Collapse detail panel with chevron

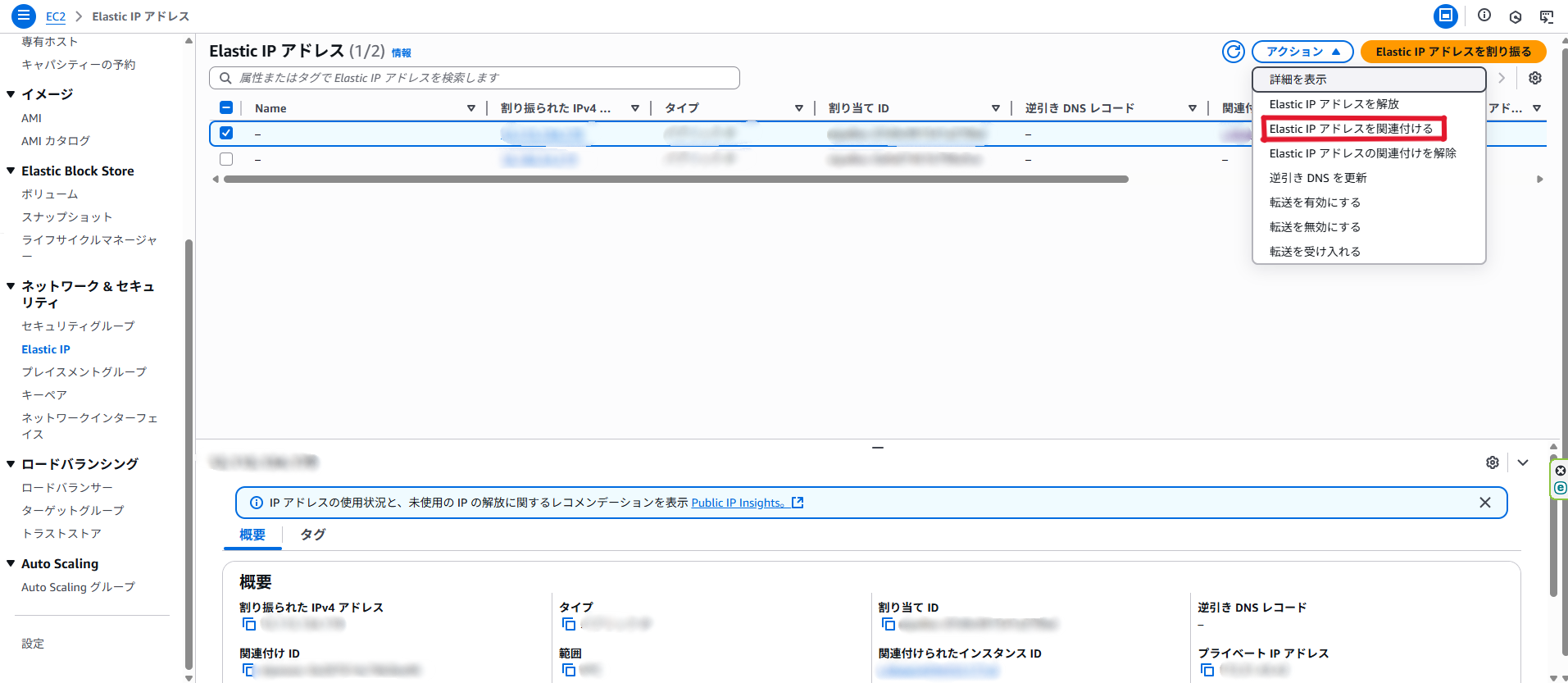[1523, 462]
